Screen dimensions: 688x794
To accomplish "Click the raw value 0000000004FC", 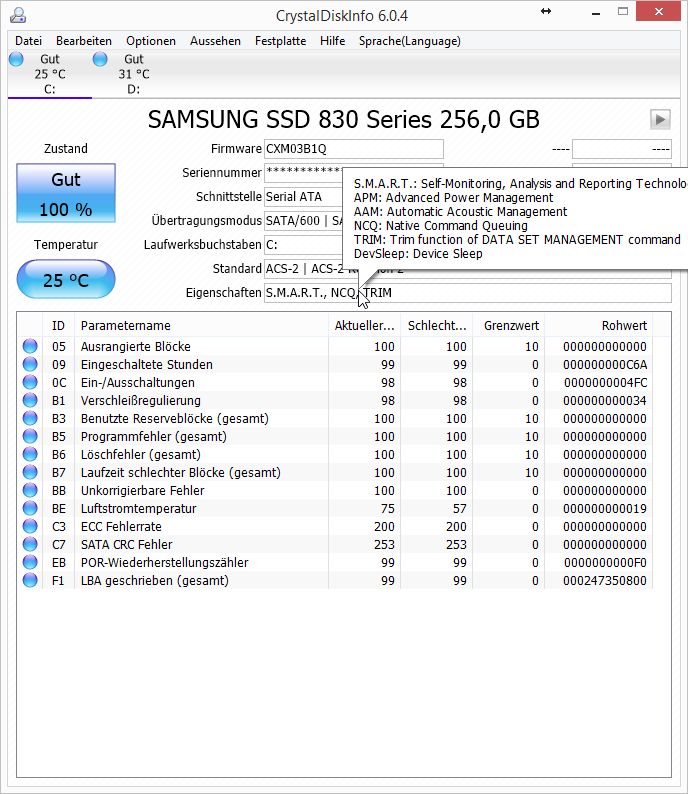I will [605, 383].
